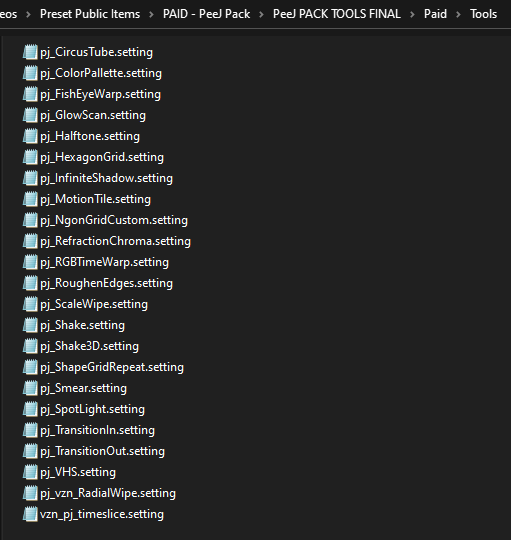511x540 pixels.
Task: Select file name pj_RGBTimeWarp.setting
Action: (104, 262)
